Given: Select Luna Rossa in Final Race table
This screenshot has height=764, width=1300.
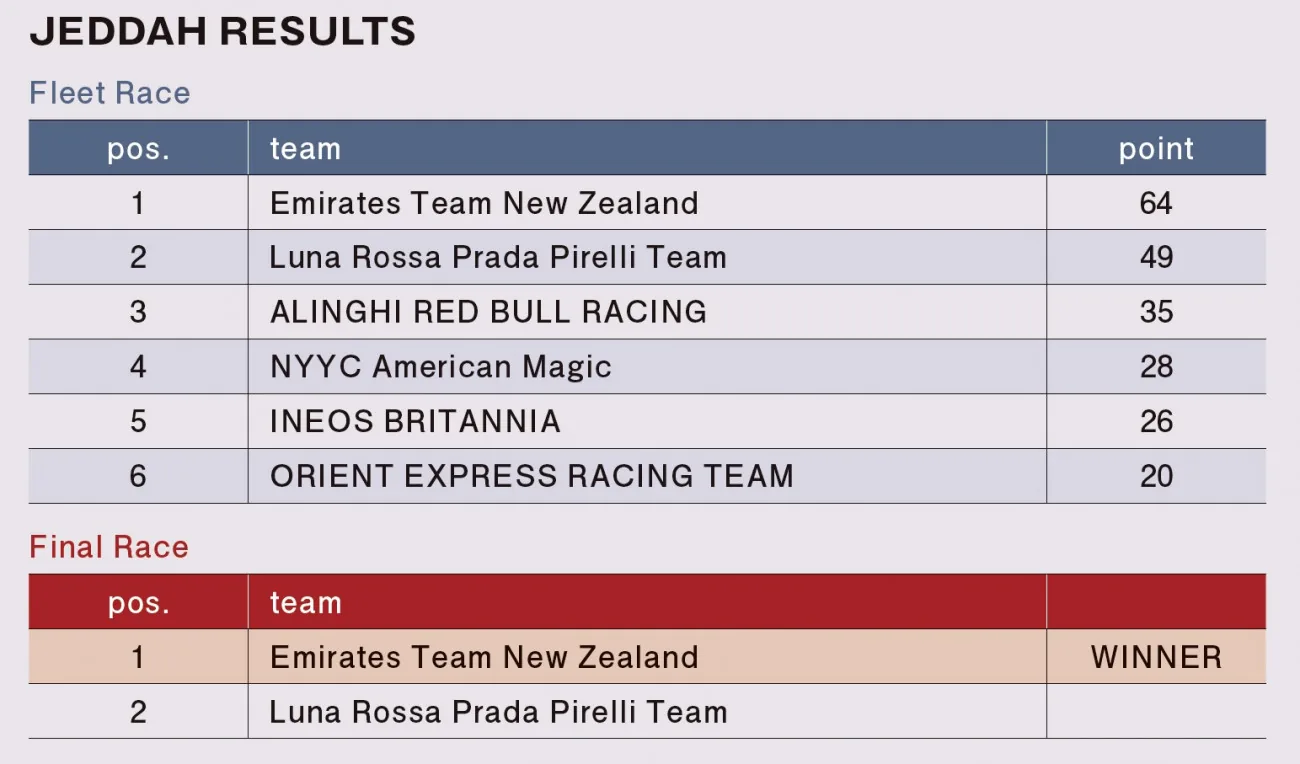Looking at the screenshot, I should pos(498,712).
